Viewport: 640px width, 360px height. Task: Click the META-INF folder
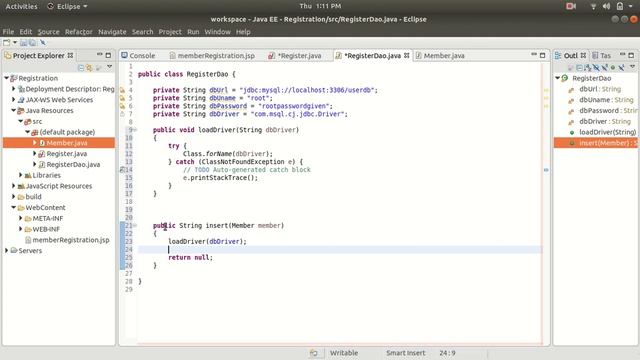(x=47, y=218)
